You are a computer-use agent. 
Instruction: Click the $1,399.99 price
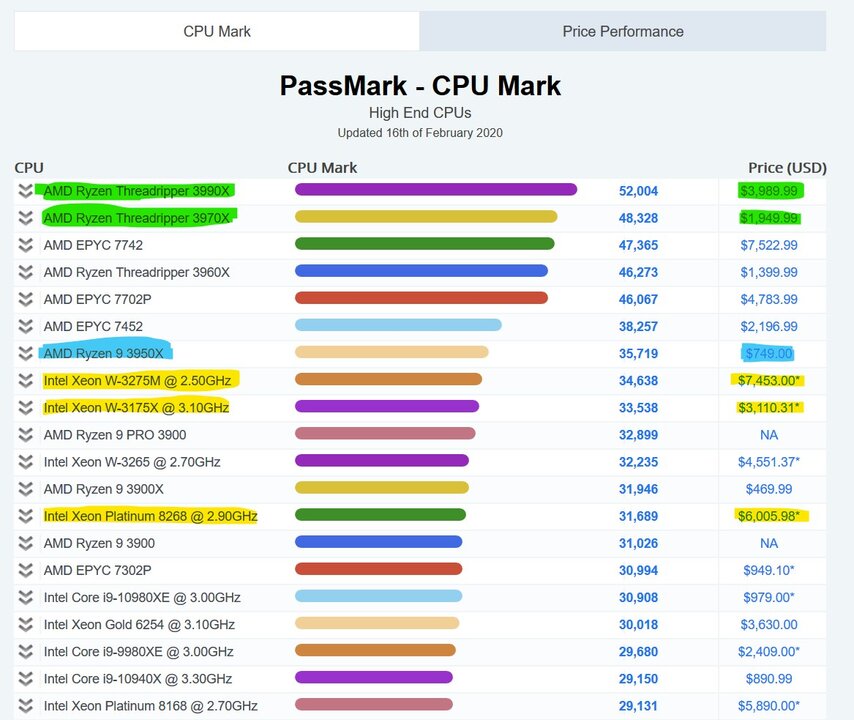[x=768, y=272]
